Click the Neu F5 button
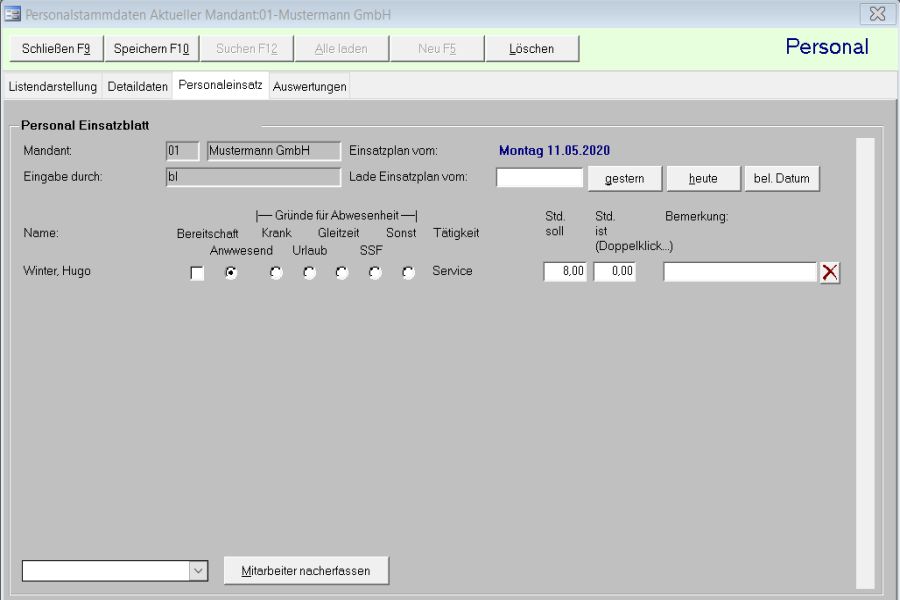900x600 pixels. tap(437, 49)
